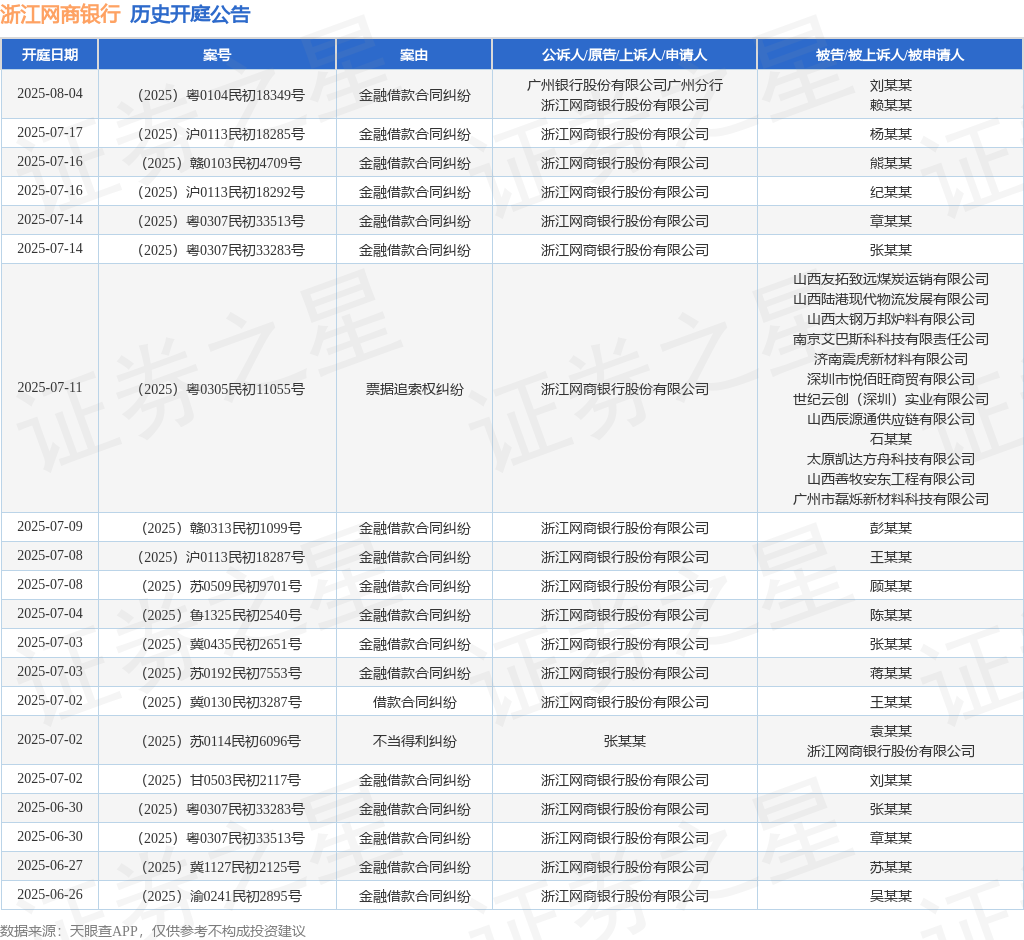
Task: Click defendant 赖某某
Action: pos(890,105)
